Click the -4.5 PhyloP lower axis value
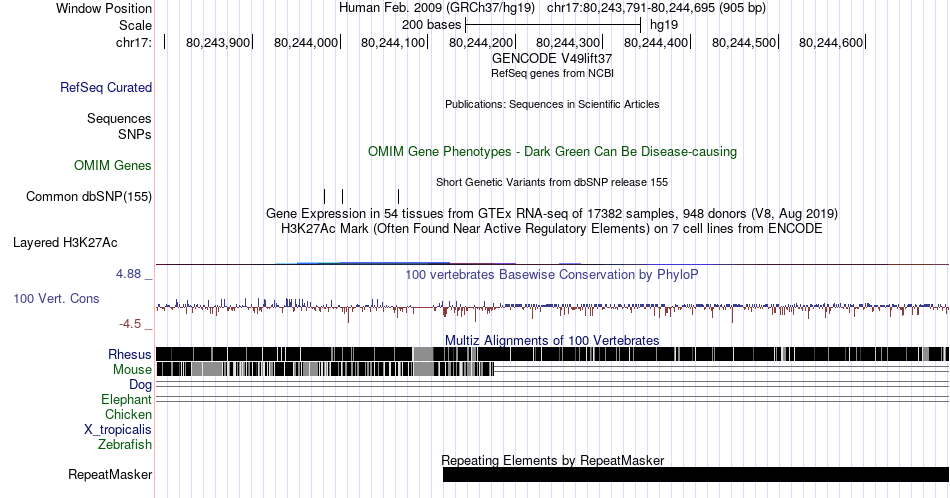This screenshot has height=498, width=950. (x=130, y=324)
